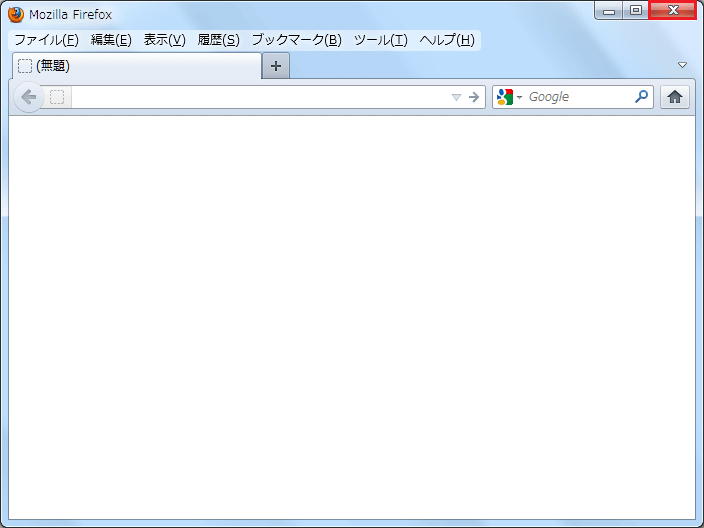
Task: Click the Firefox logo in title bar
Action: 16,15
